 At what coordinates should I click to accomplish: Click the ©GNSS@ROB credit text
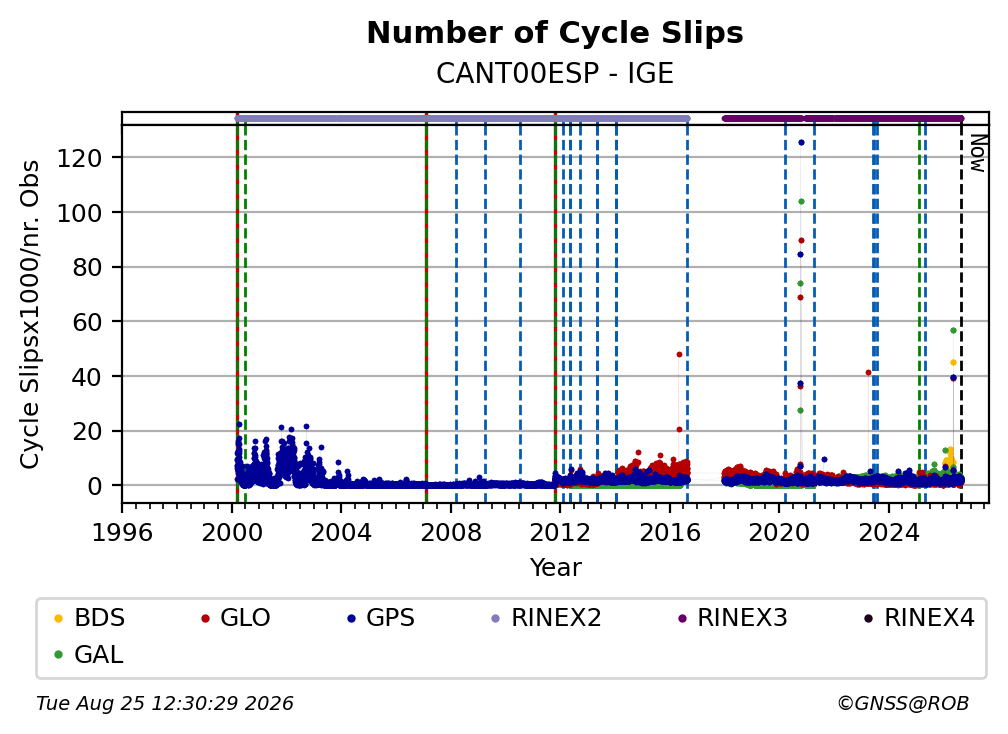[903, 704]
